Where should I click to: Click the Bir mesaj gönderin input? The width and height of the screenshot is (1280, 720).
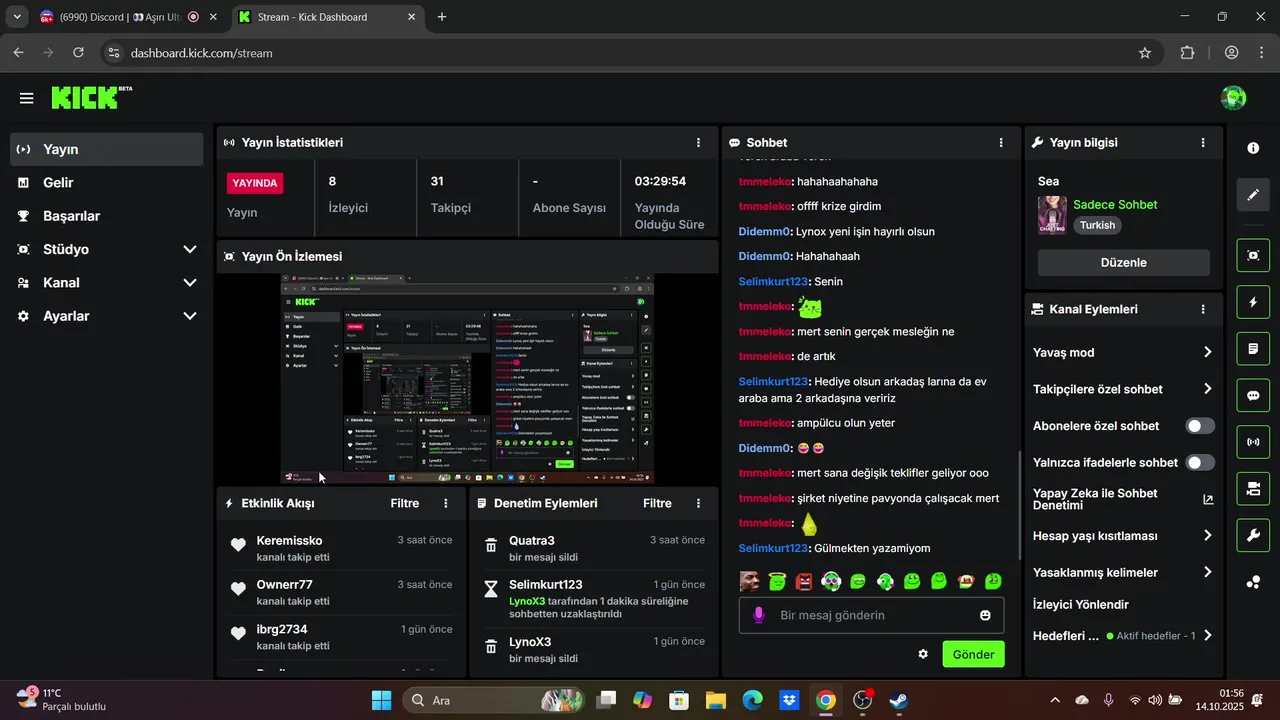click(870, 615)
